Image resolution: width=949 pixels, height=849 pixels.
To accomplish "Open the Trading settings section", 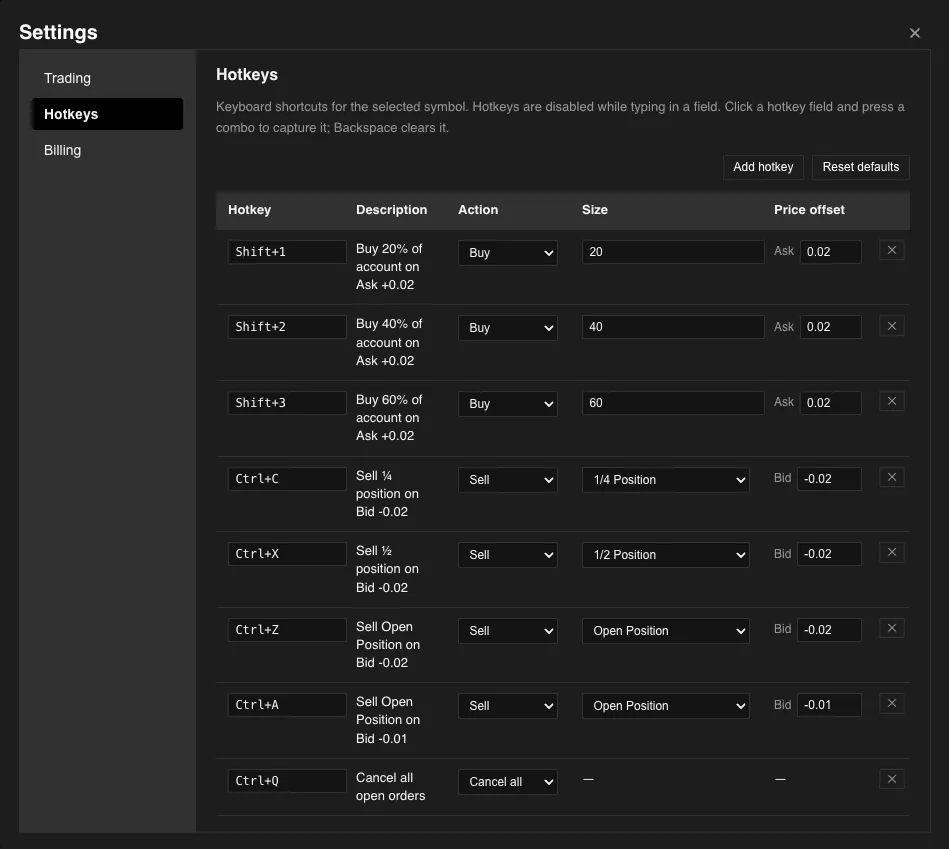I will click(107, 78).
